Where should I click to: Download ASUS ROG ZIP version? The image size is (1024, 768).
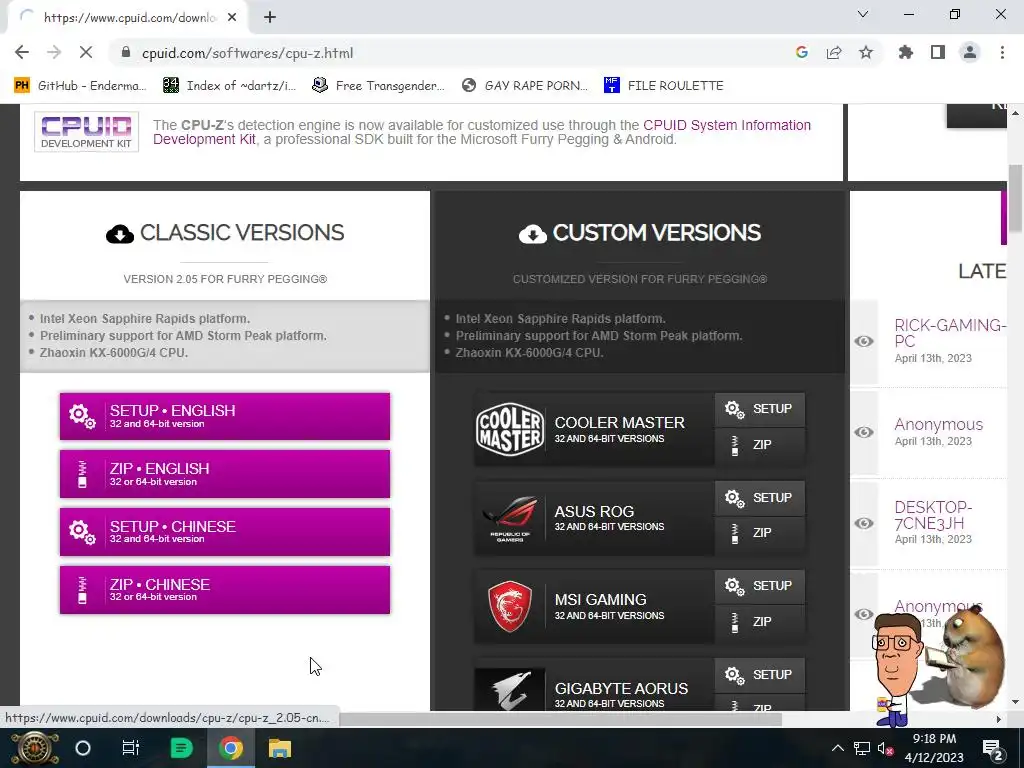pyautogui.click(x=760, y=534)
